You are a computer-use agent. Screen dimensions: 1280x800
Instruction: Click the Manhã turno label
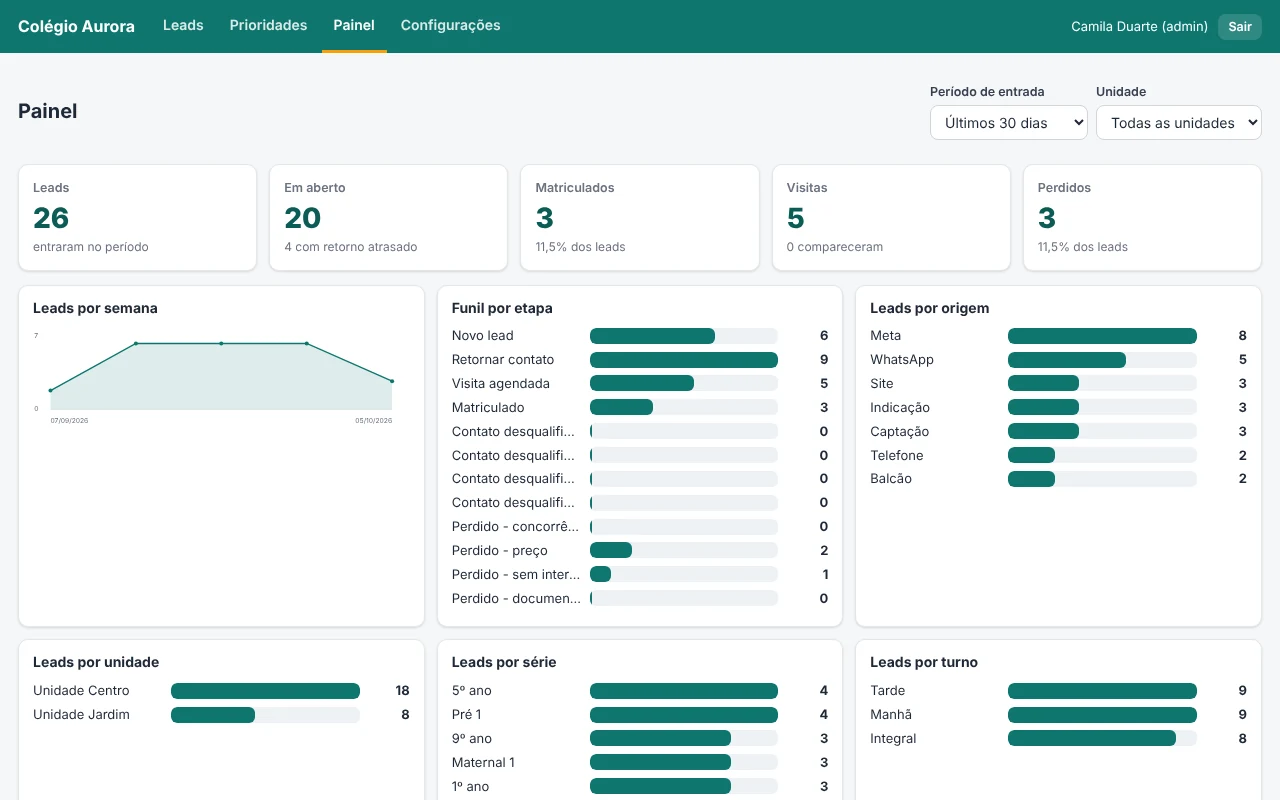(x=891, y=715)
